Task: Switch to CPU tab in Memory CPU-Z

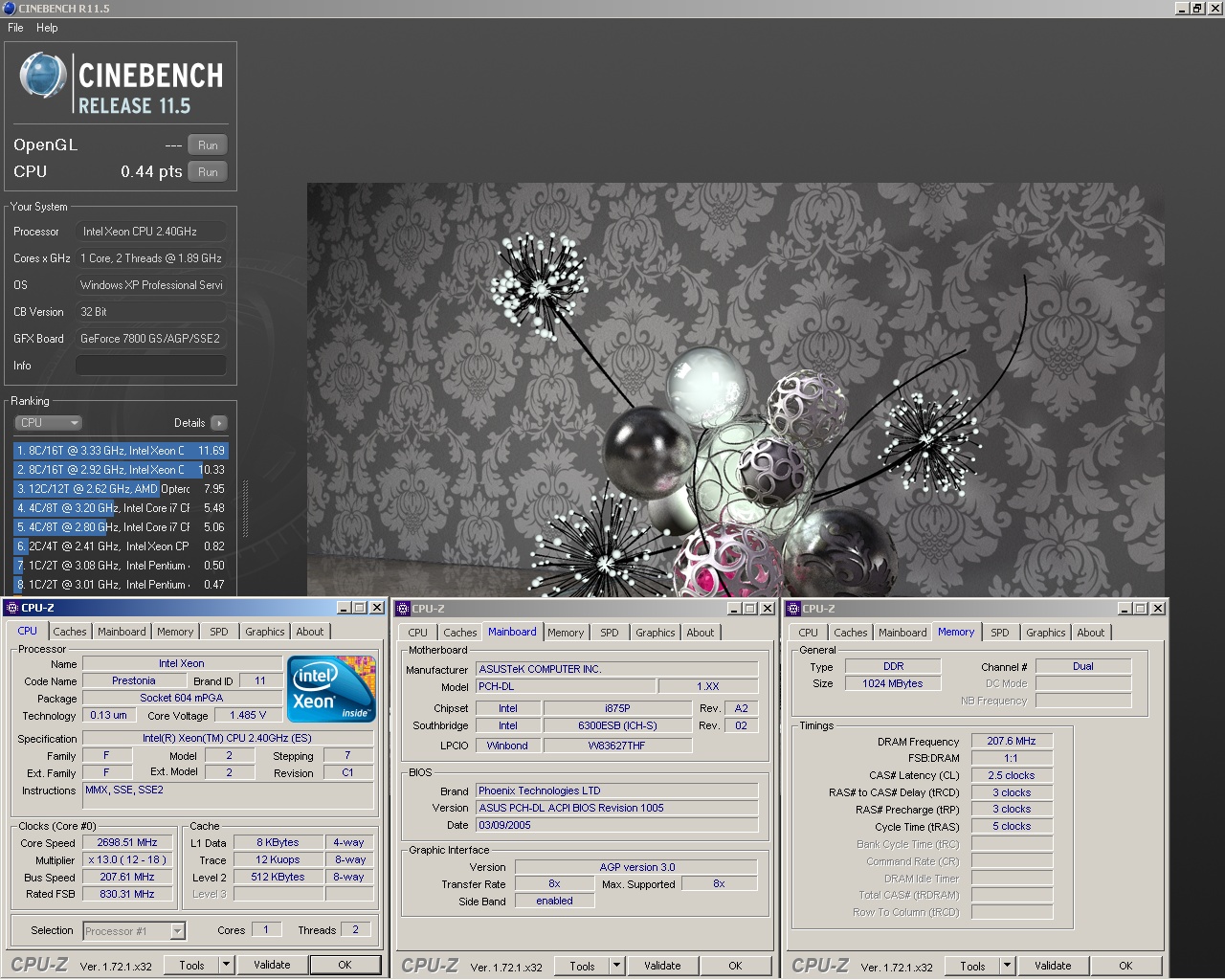Action: click(x=808, y=633)
